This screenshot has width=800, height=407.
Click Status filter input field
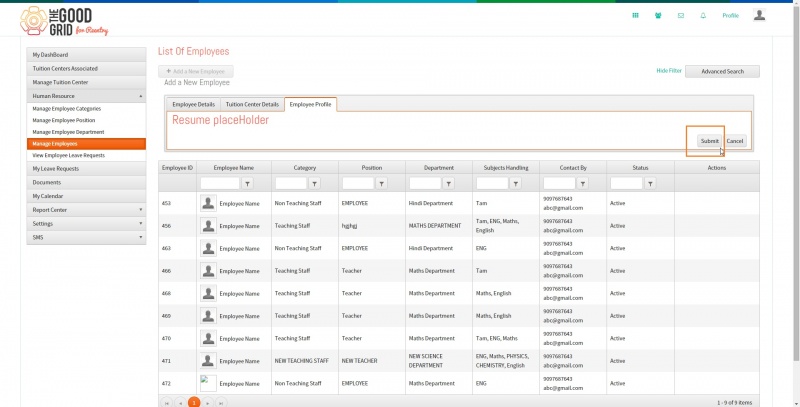pyautogui.click(x=626, y=183)
